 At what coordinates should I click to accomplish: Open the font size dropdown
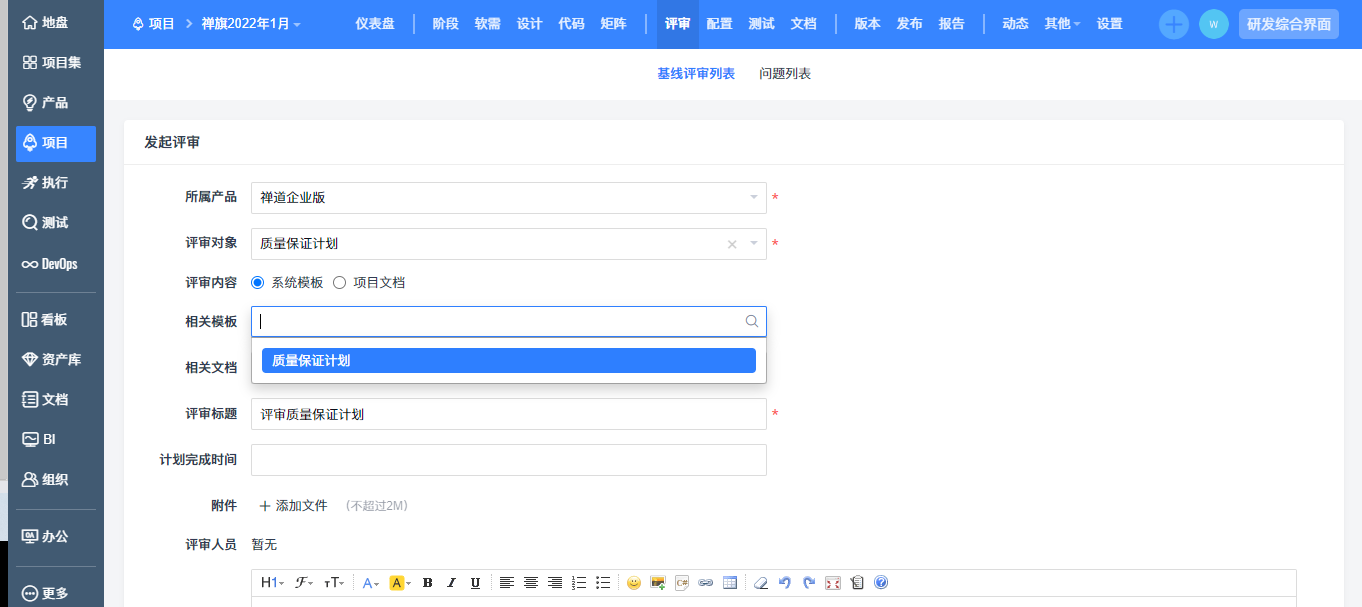tap(335, 583)
